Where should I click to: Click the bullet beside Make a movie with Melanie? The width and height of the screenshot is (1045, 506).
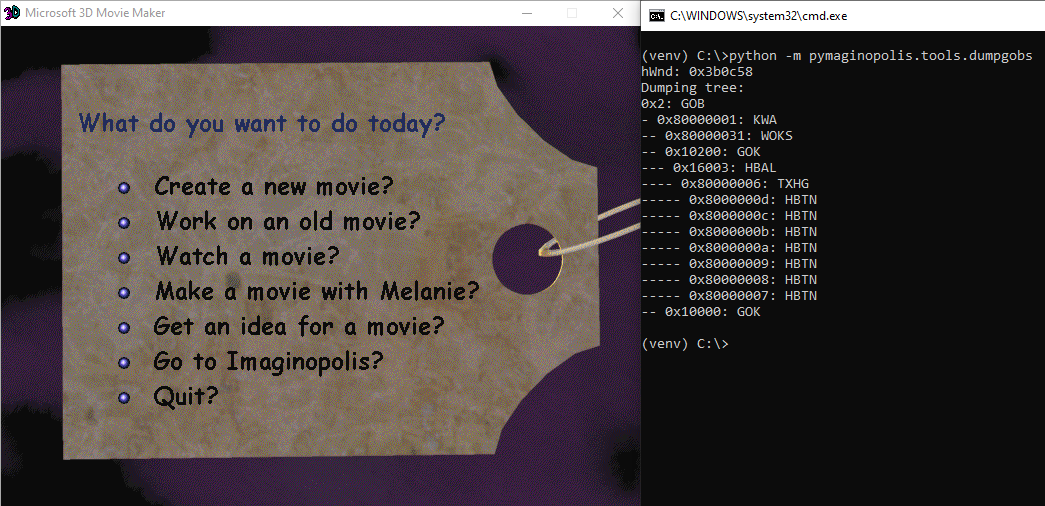[x=123, y=293]
